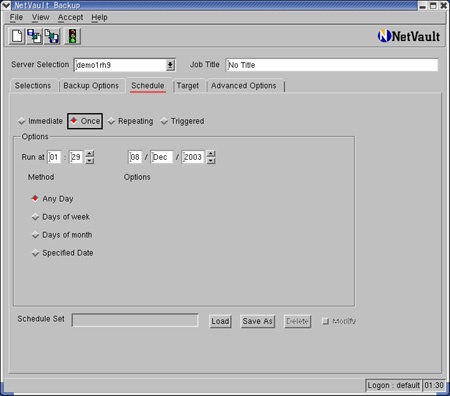Click the third toolbar icon with two documents
450x396 pixels.
point(52,36)
